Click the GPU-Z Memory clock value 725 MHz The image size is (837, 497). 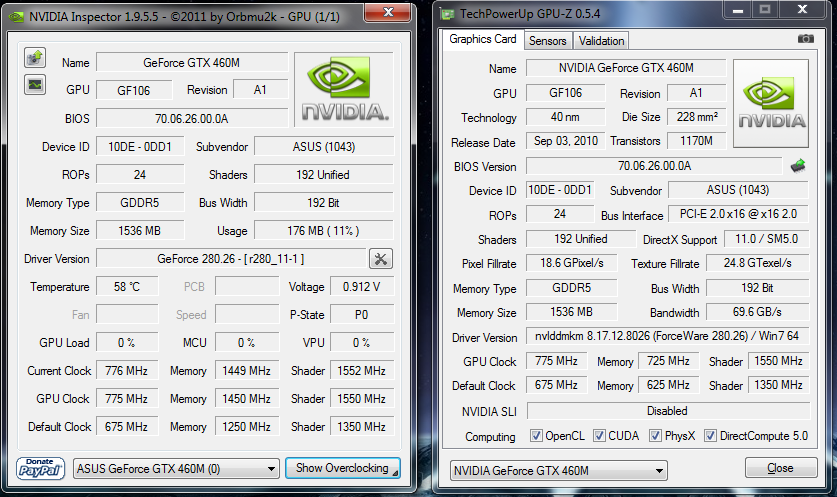668,361
